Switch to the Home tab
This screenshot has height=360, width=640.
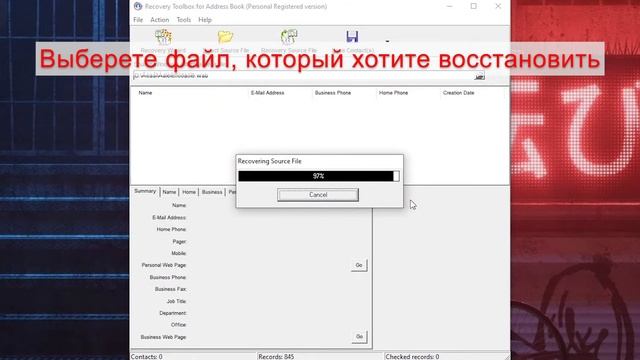click(x=189, y=192)
